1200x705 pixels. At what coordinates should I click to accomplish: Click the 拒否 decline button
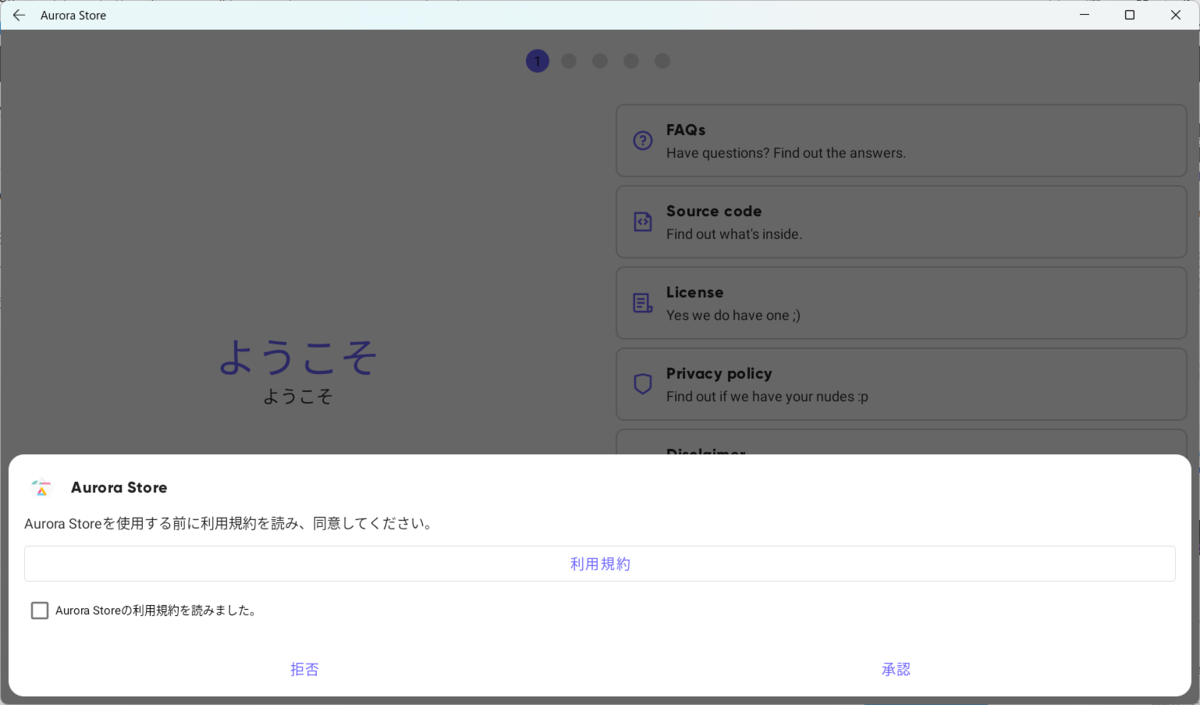click(x=305, y=669)
